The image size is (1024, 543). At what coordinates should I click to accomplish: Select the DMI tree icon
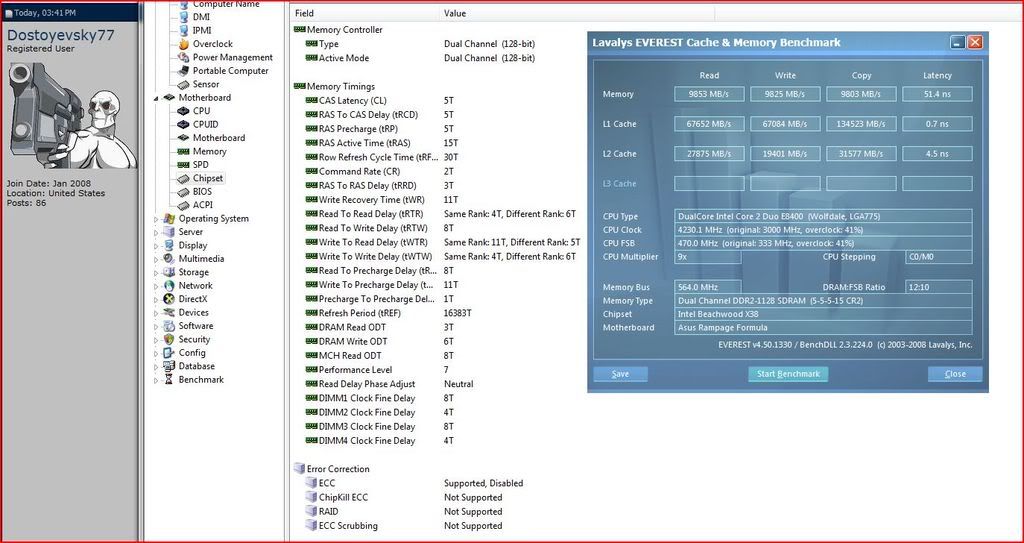(183, 17)
